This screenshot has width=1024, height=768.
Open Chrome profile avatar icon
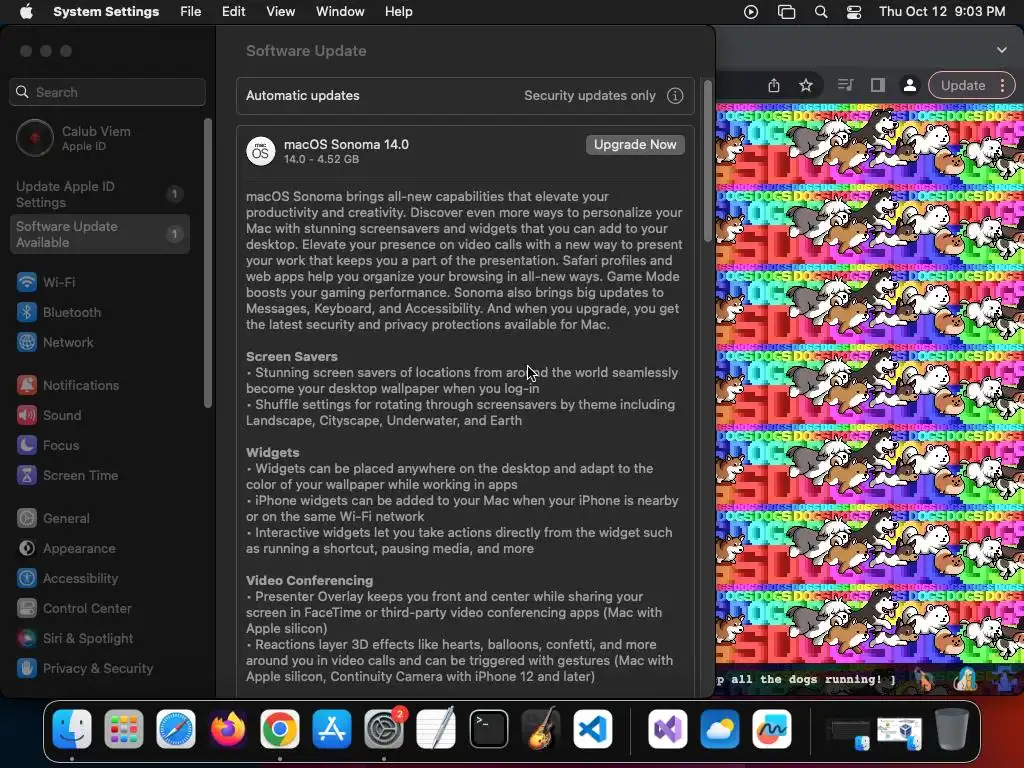click(909, 86)
